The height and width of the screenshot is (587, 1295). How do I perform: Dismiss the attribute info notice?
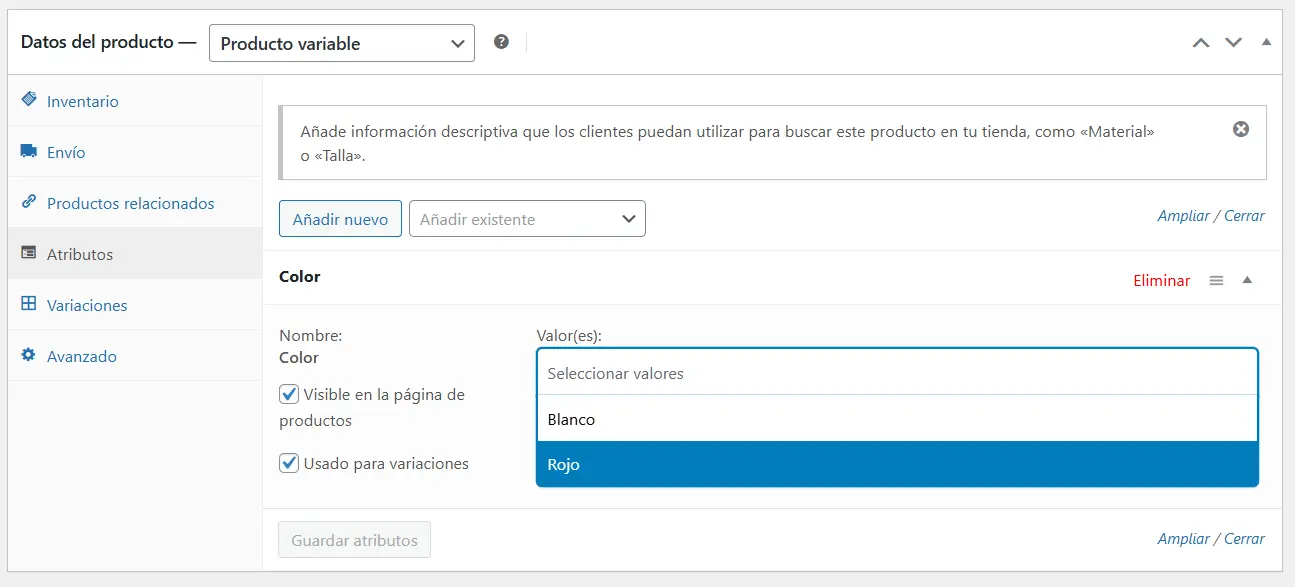1241,129
